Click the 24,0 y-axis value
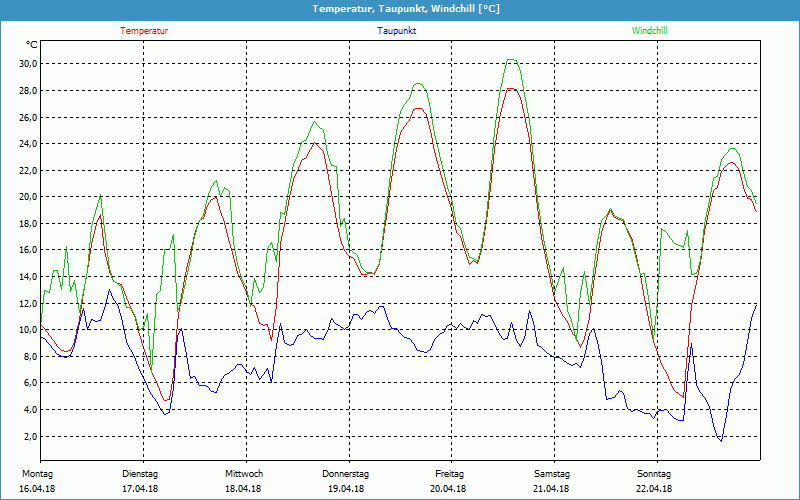The height and width of the screenshot is (500, 800). click(x=28, y=144)
